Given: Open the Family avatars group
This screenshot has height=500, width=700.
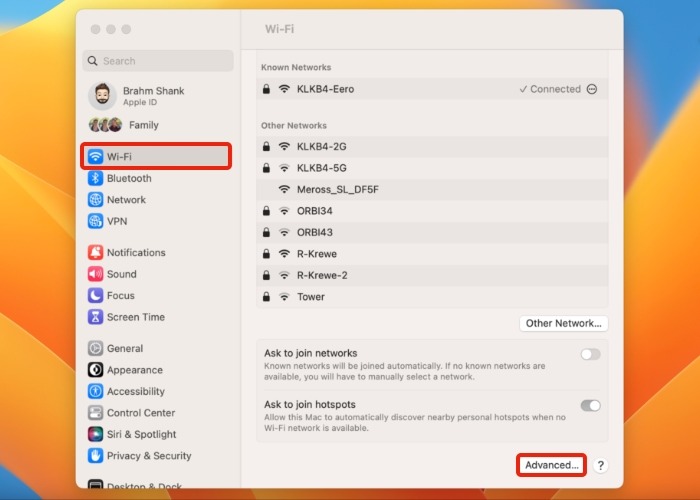Looking at the screenshot, I should pyautogui.click(x=106, y=125).
